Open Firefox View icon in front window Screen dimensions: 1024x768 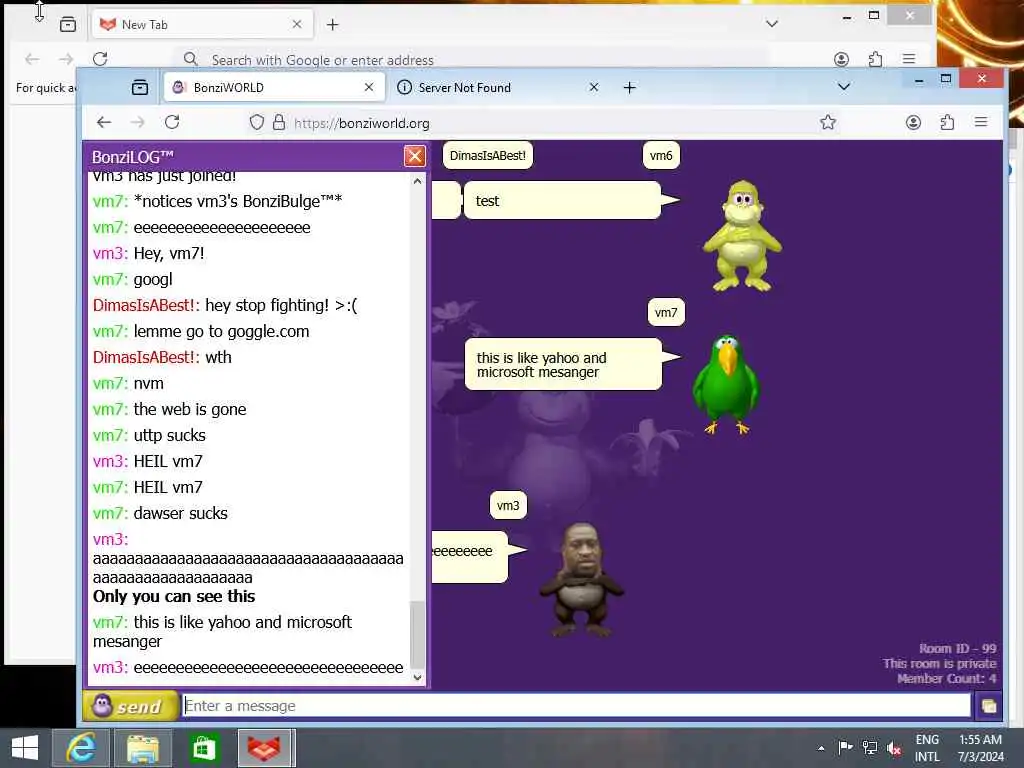(140, 88)
